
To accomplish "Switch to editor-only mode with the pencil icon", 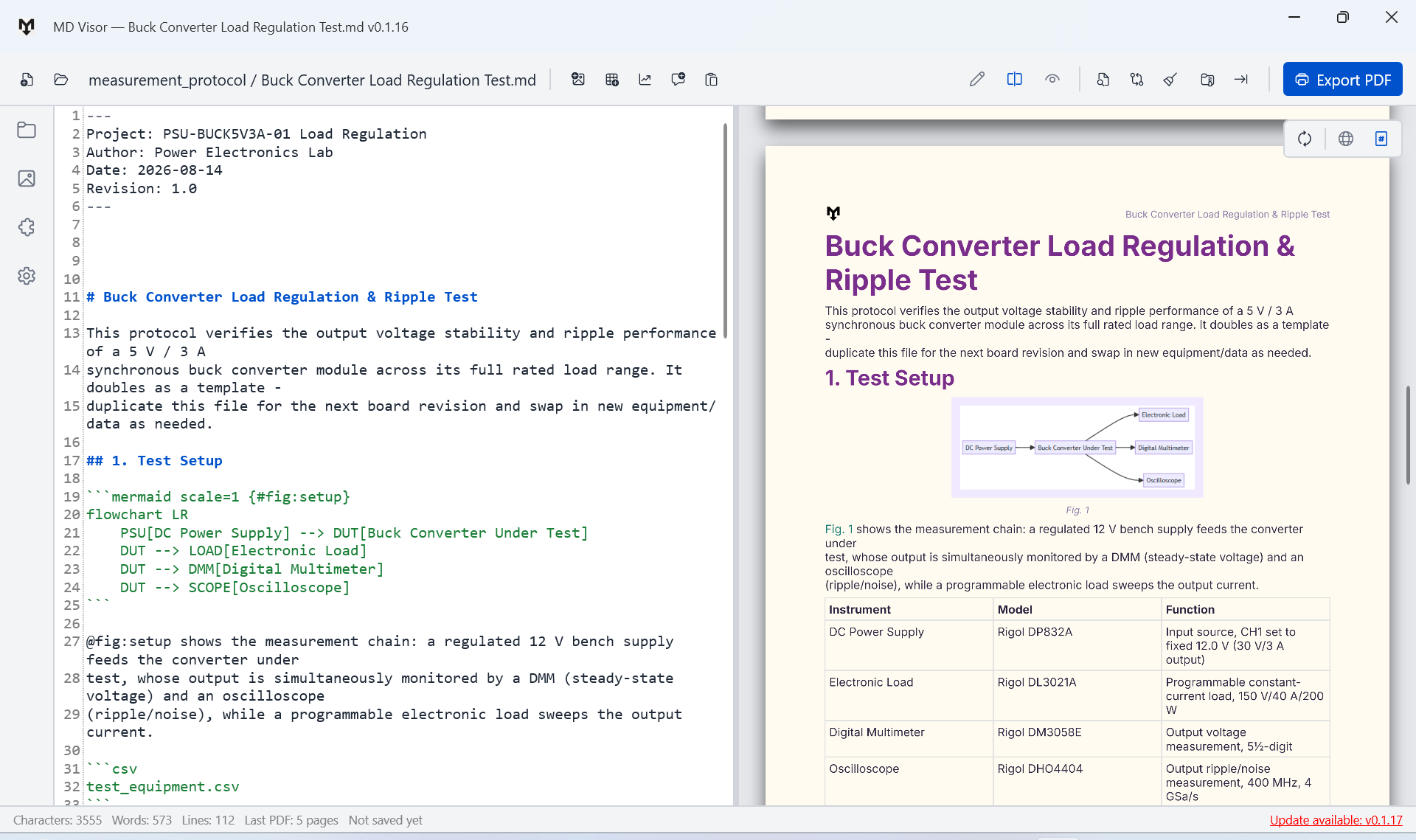I will click(977, 80).
